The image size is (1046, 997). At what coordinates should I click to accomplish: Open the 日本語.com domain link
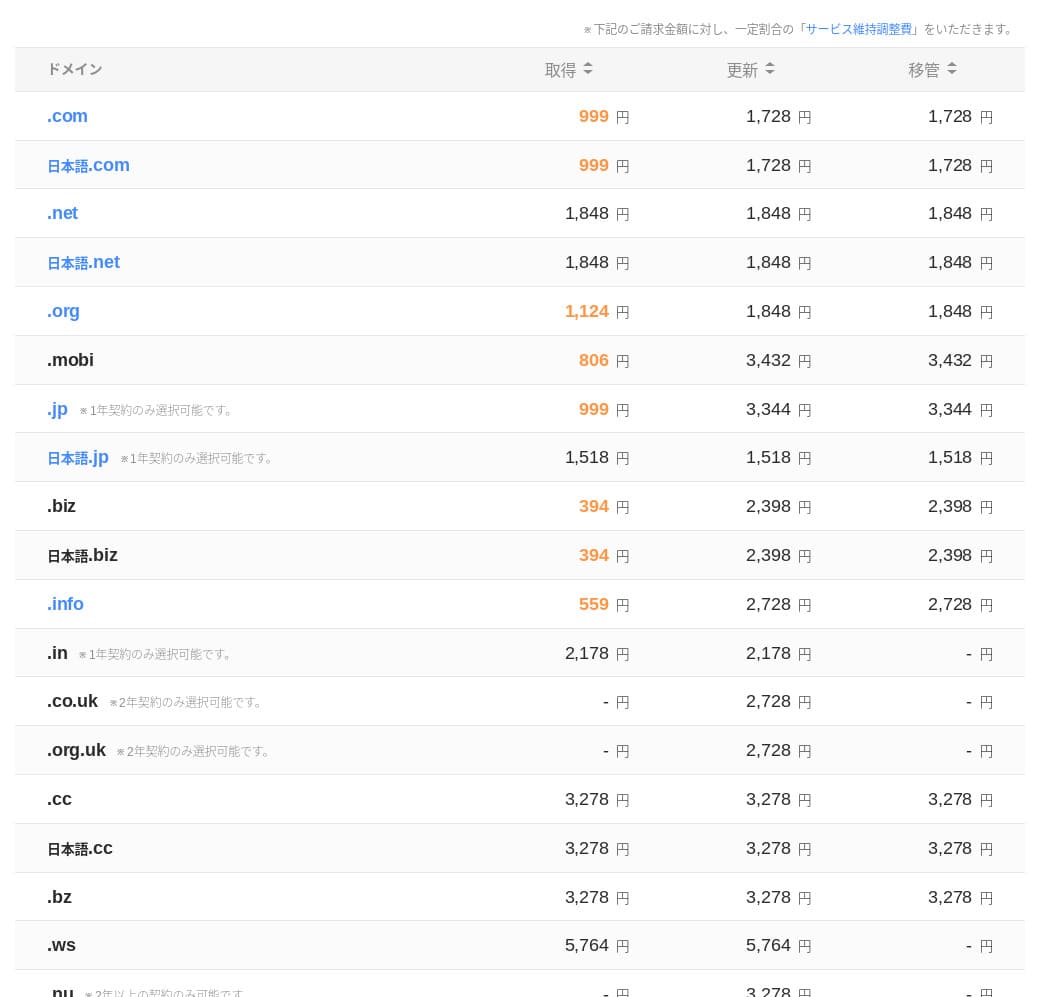point(88,165)
